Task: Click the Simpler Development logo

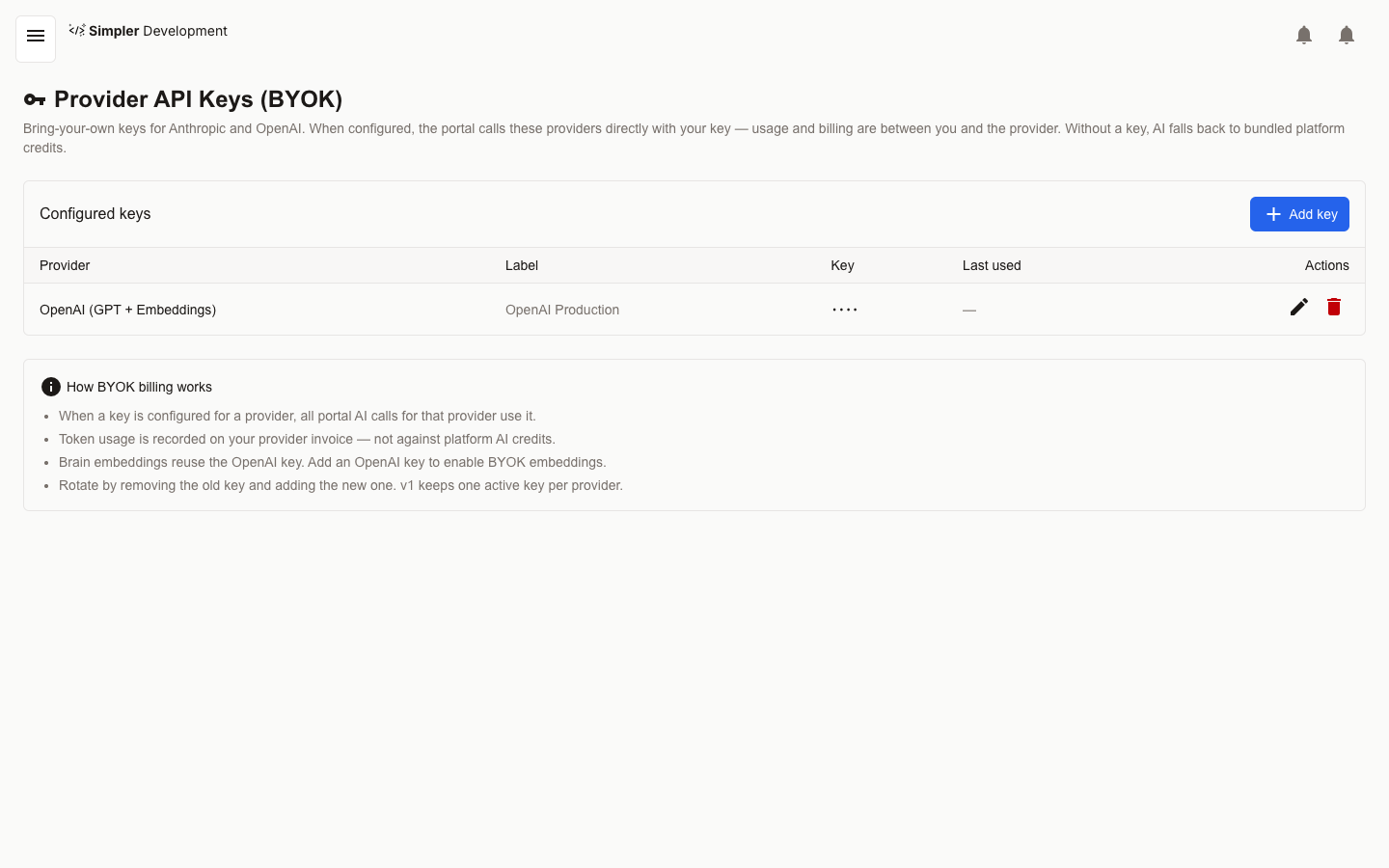Action: [x=148, y=31]
